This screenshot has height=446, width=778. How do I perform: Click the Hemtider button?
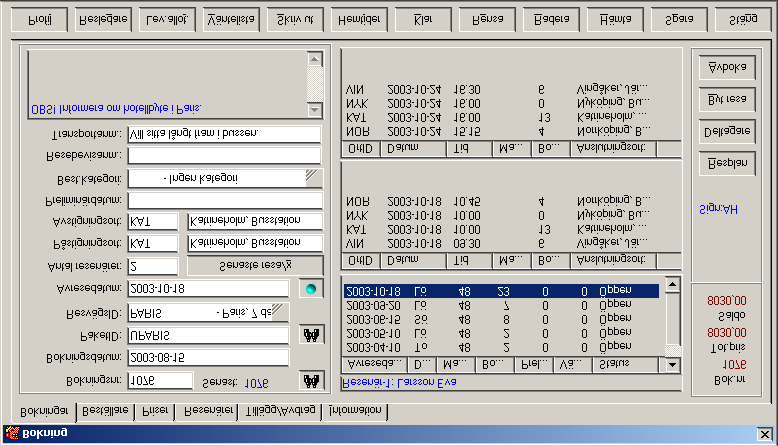pyautogui.click(x=359, y=20)
